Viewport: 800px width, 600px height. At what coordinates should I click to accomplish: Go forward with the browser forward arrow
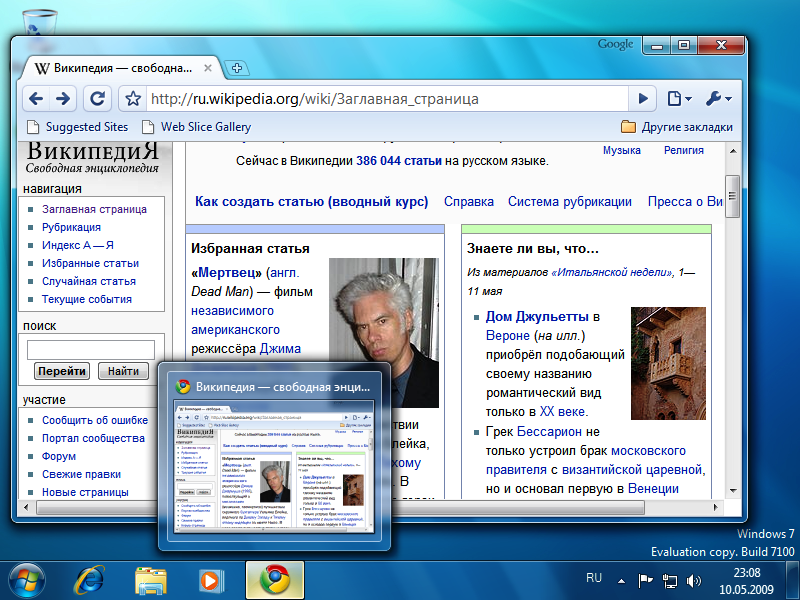pyautogui.click(x=63, y=98)
